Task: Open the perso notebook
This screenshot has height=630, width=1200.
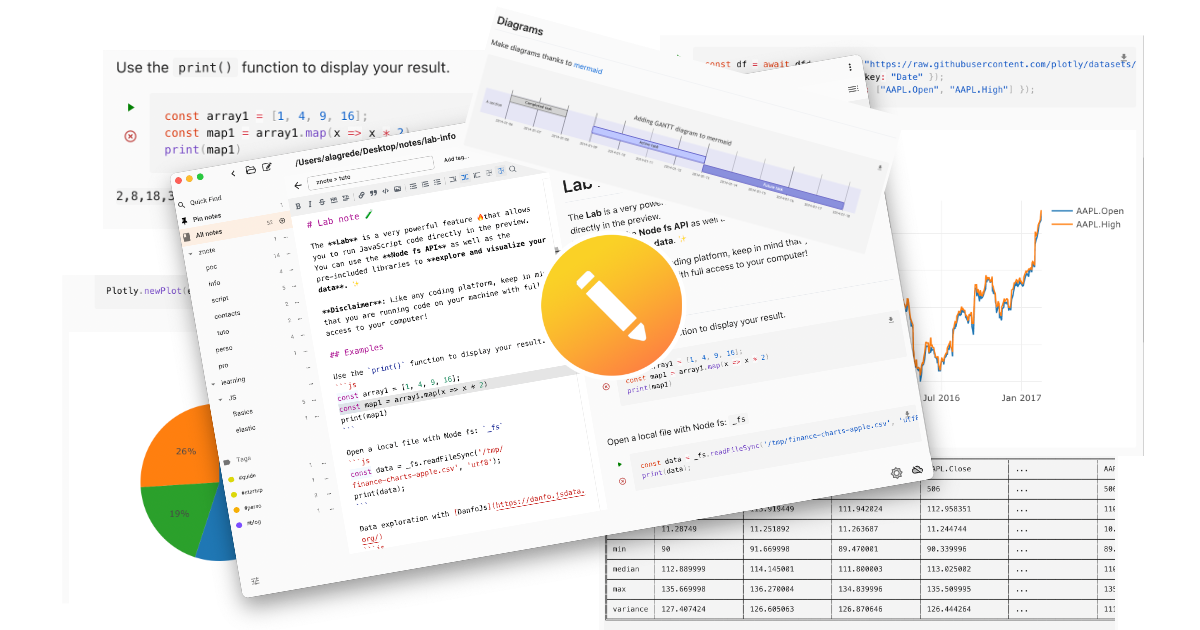Action: pos(224,349)
